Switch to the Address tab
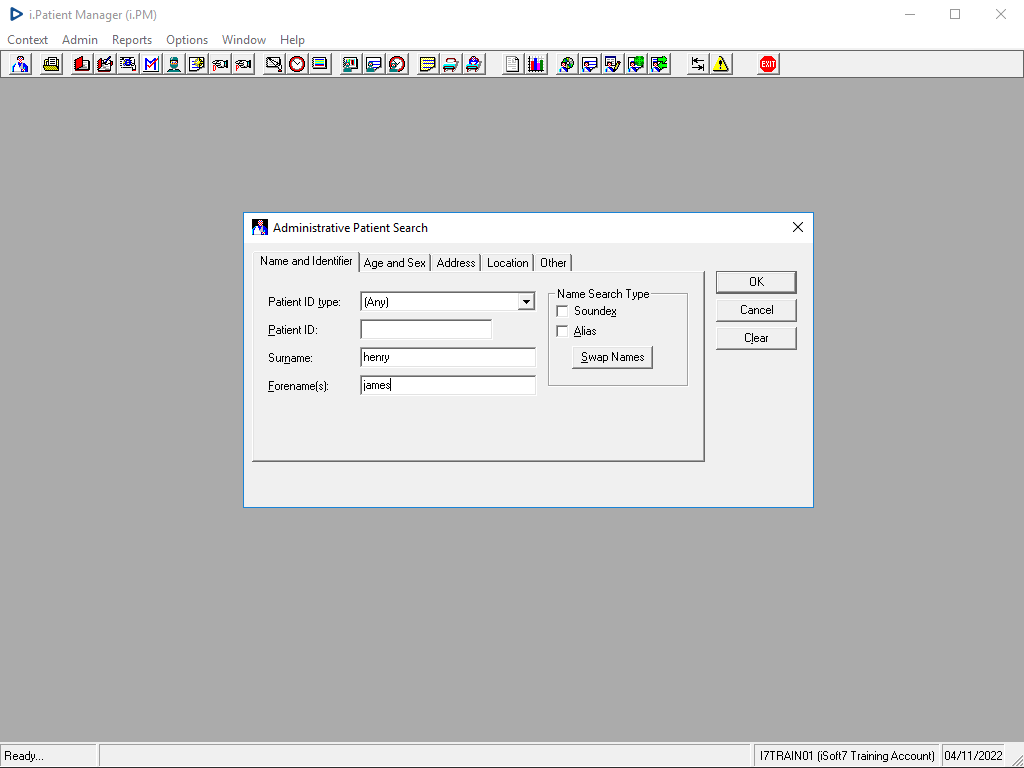The height and width of the screenshot is (768, 1024). click(x=456, y=263)
